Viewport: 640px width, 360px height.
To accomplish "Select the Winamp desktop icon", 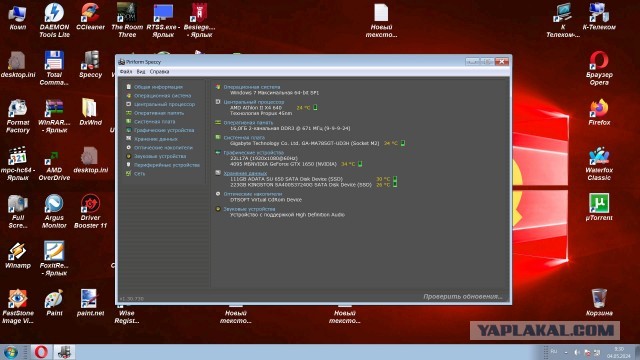I will pos(18,255).
